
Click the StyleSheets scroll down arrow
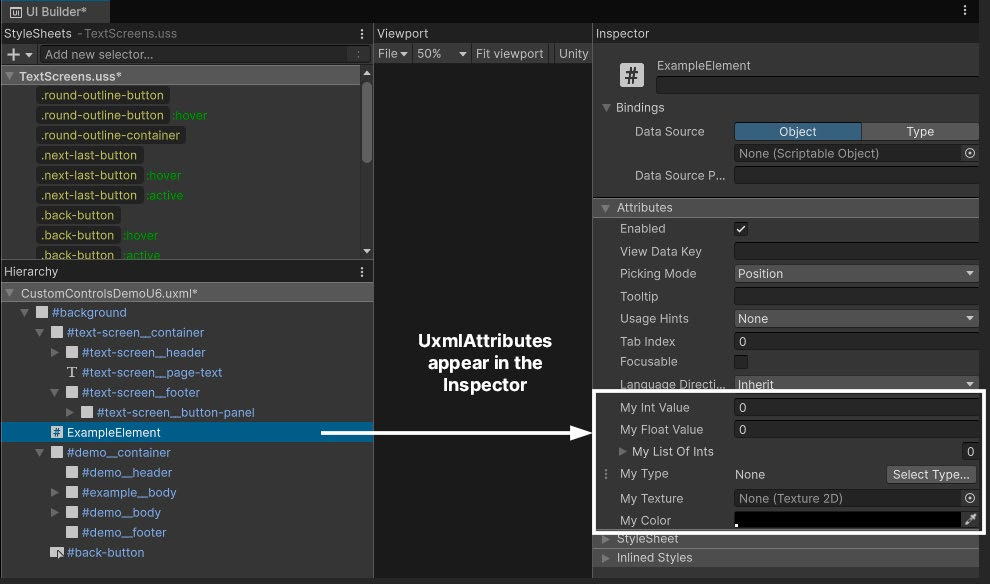tap(367, 251)
